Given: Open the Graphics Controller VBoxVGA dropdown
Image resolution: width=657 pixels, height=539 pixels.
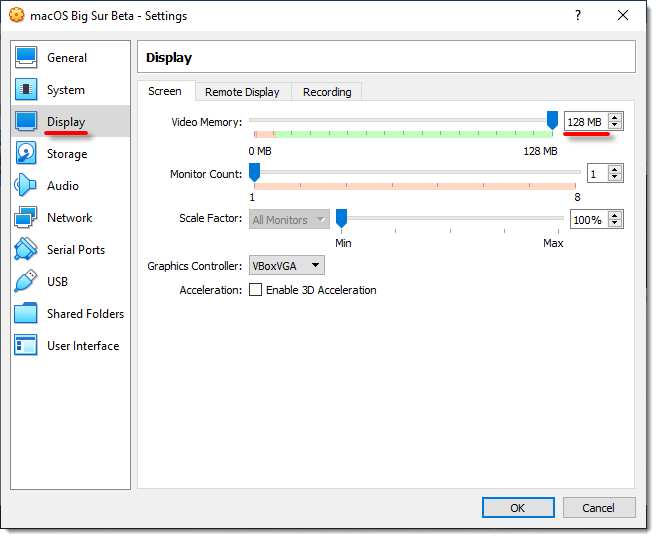Looking at the screenshot, I should click(287, 265).
